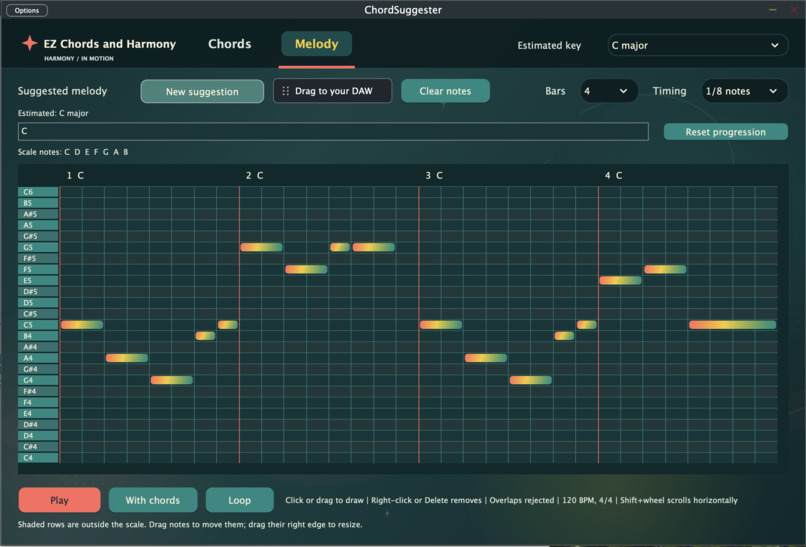Select the F5 note in bar 4

[x=665, y=269]
